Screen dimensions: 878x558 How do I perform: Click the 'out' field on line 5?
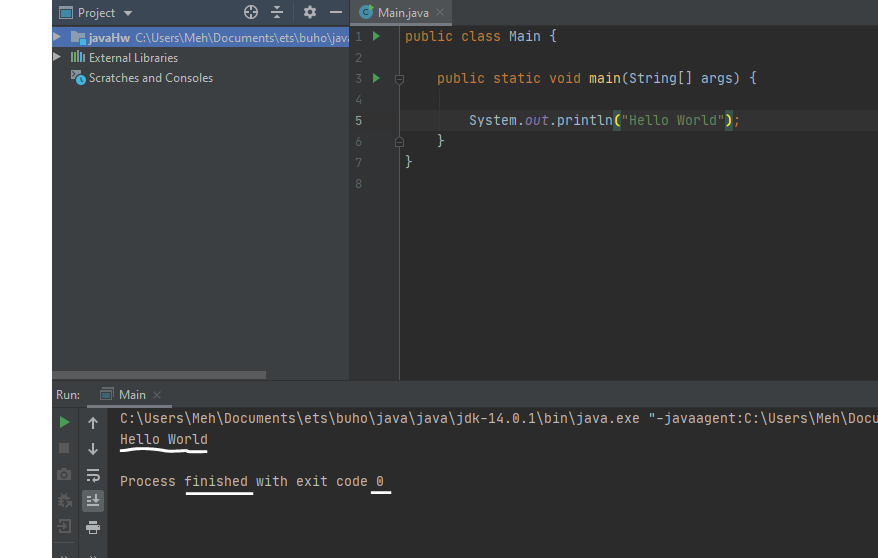coord(536,120)
